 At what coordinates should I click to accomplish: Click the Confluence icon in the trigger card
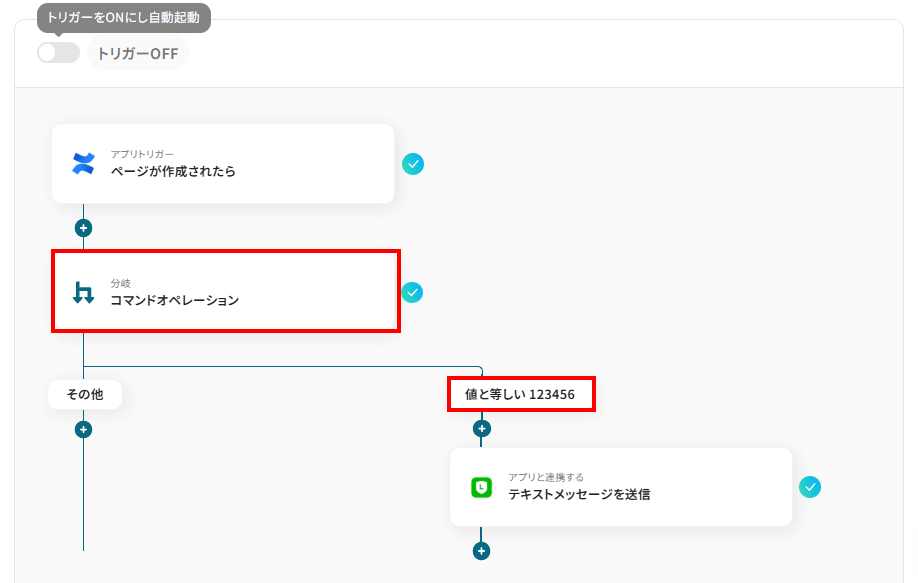pyautogui.click(x=83, y=164)
